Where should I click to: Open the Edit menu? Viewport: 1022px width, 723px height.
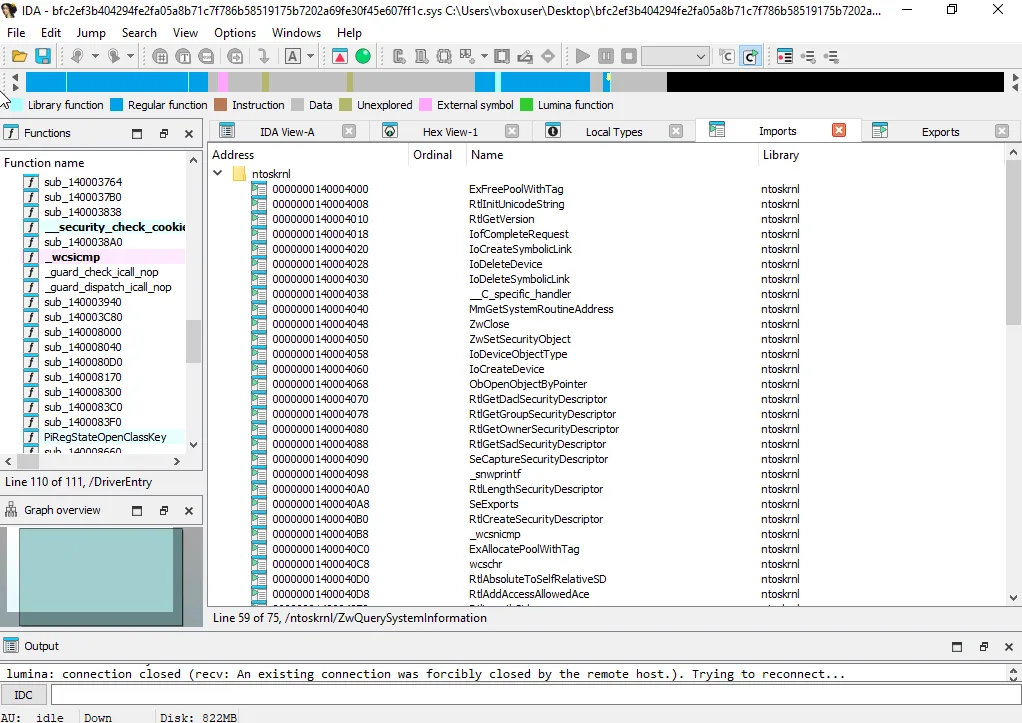[51, 33]
